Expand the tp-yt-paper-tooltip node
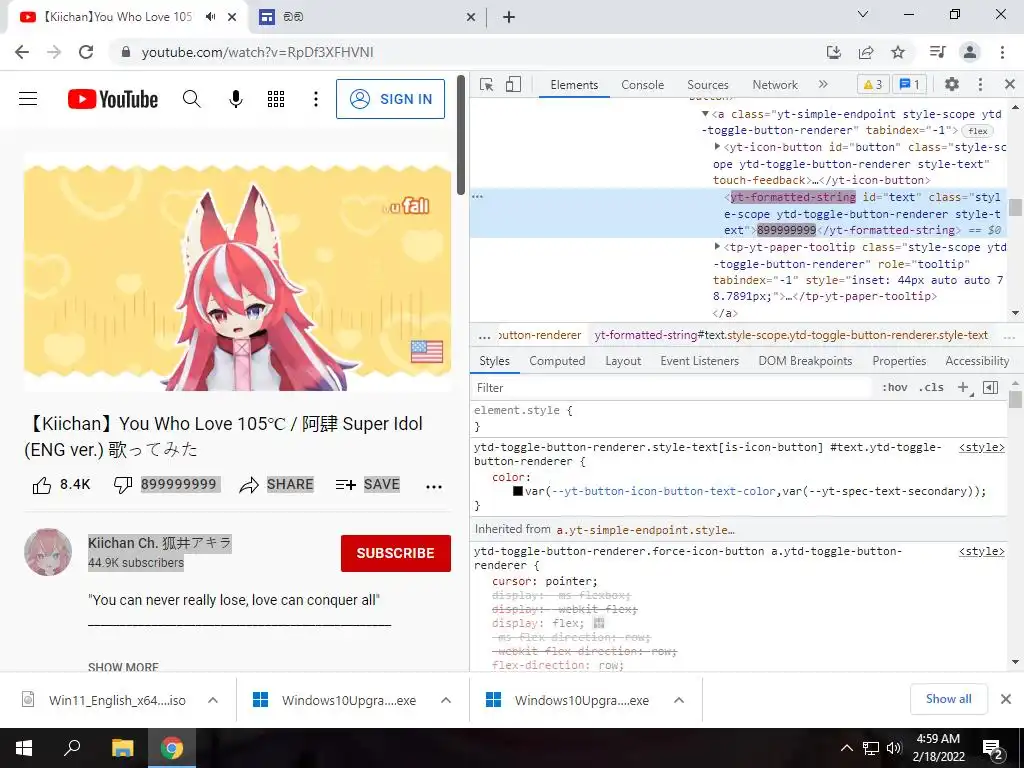Screen dimensions: 1024x768 coord(717,247)
